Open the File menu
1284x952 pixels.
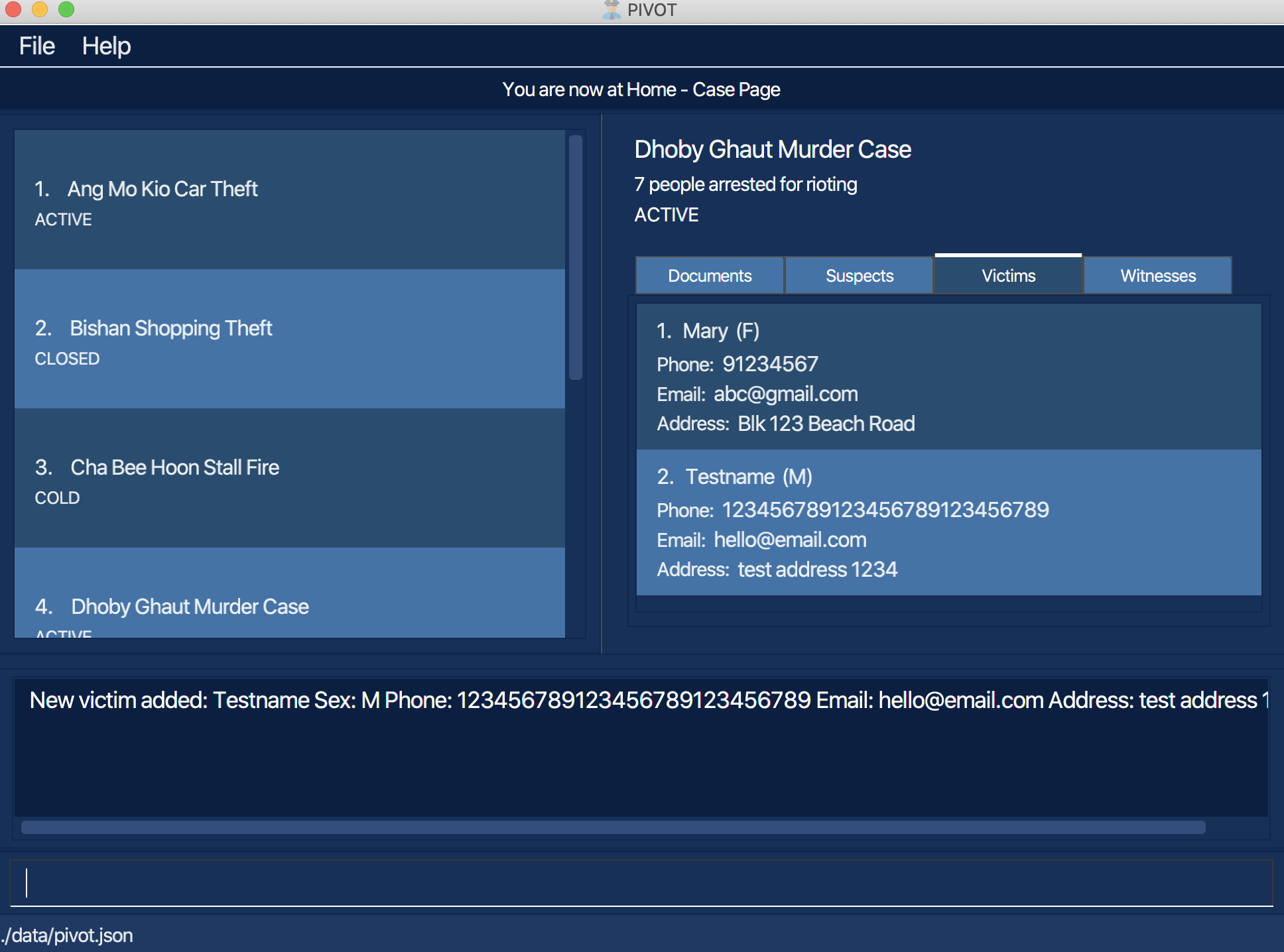[x=36, y=46]
